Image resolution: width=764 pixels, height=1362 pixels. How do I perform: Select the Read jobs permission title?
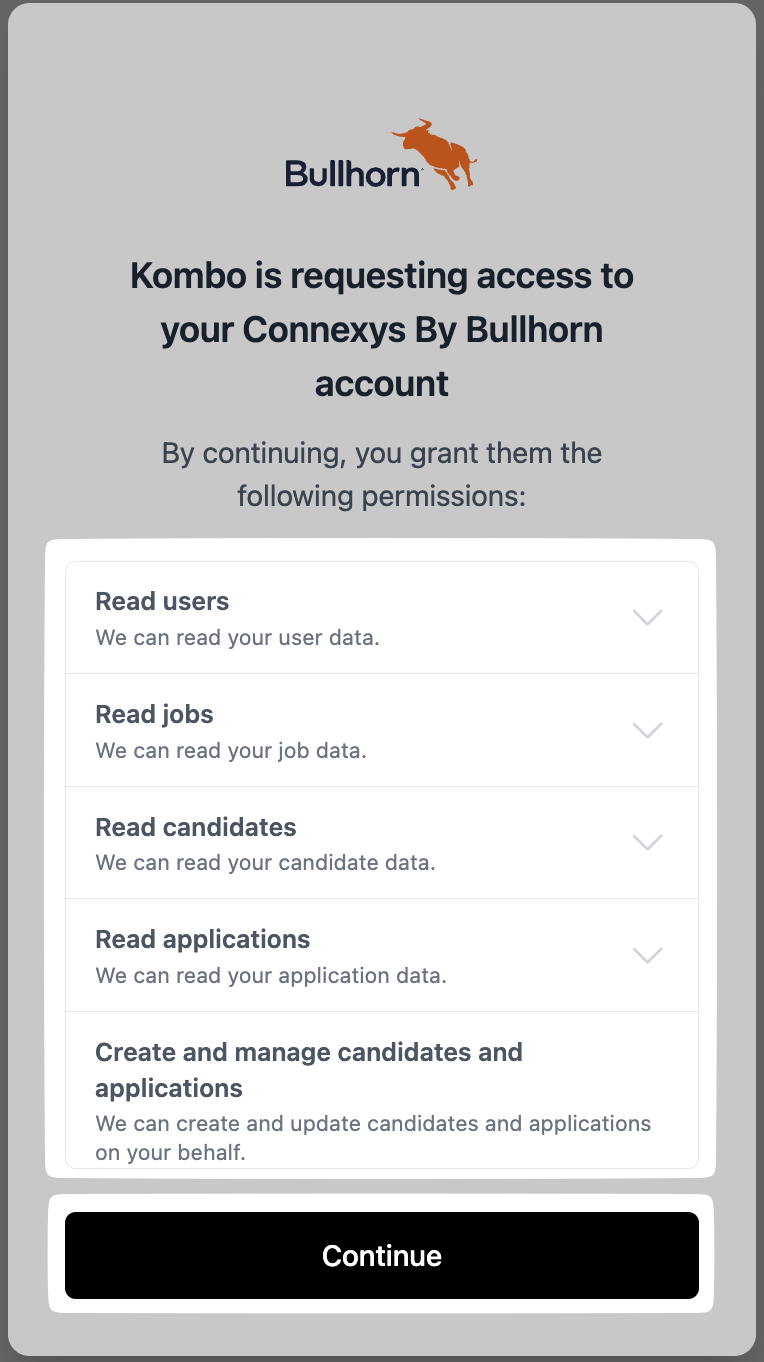tap(154, 714)
